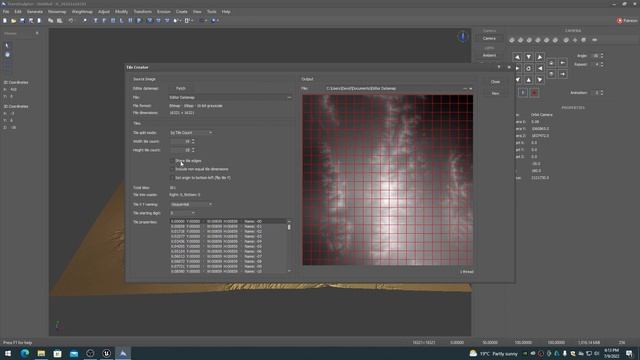This screenshot has width=640, height=360.
Task: Click the Save button below Close
Action: coord(495,93)
